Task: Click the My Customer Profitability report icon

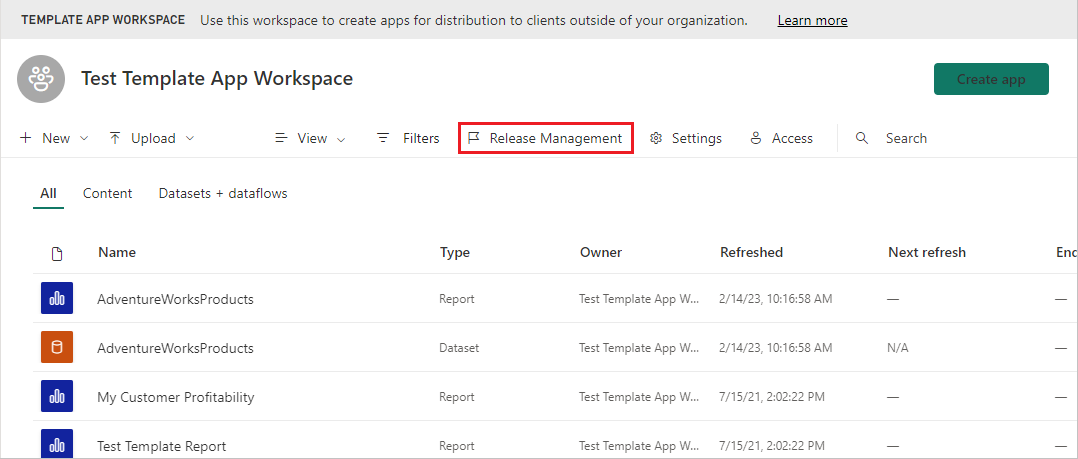Action: [x=57, y=397]
